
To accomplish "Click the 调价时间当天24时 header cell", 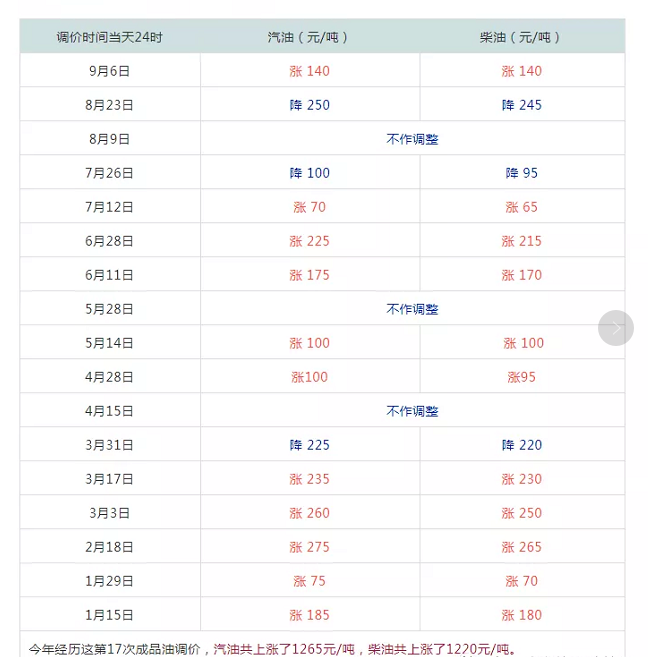I will point(110,37).
